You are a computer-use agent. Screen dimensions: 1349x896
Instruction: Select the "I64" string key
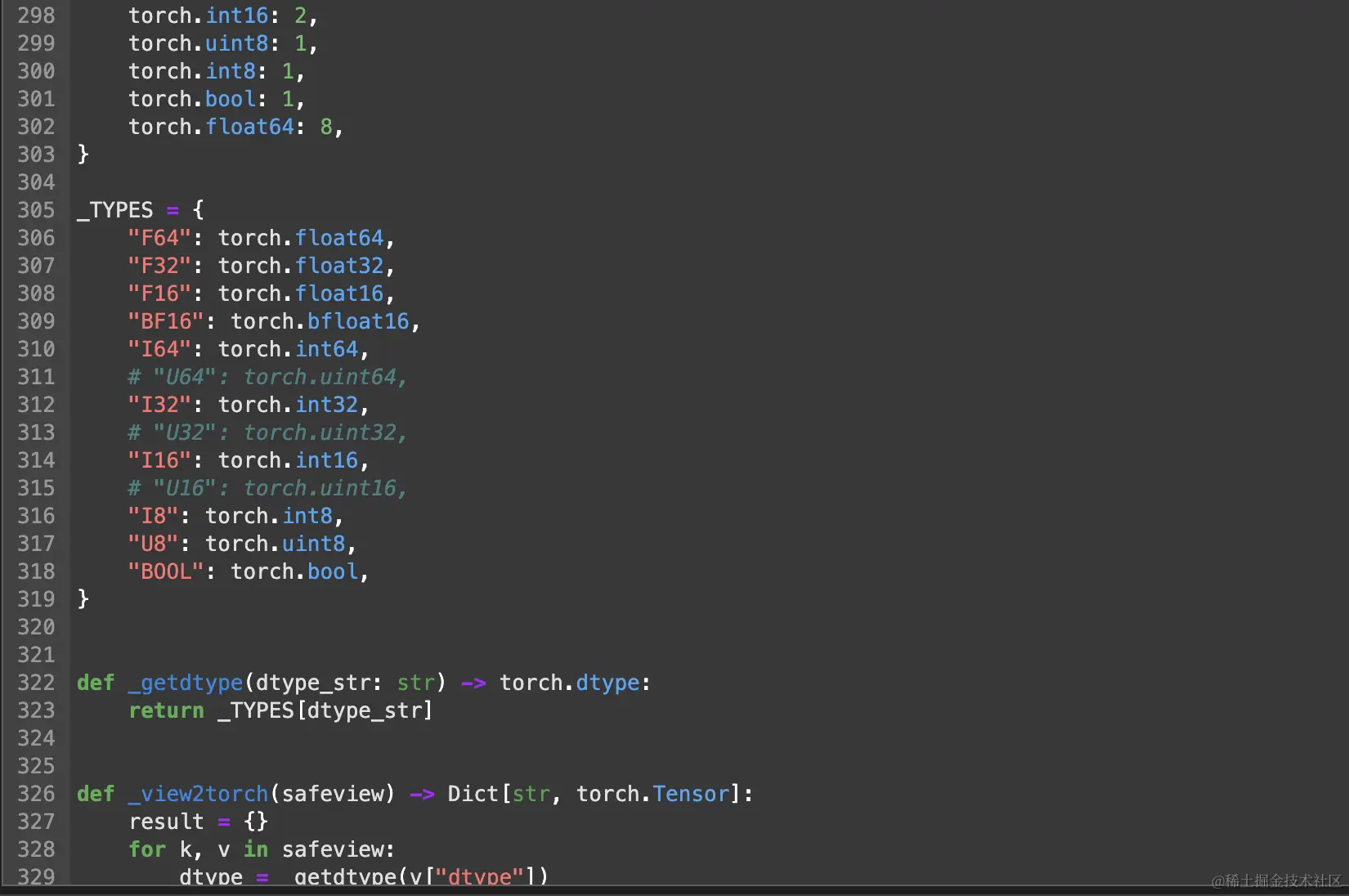pyautogui.click(x=159, y=349)
